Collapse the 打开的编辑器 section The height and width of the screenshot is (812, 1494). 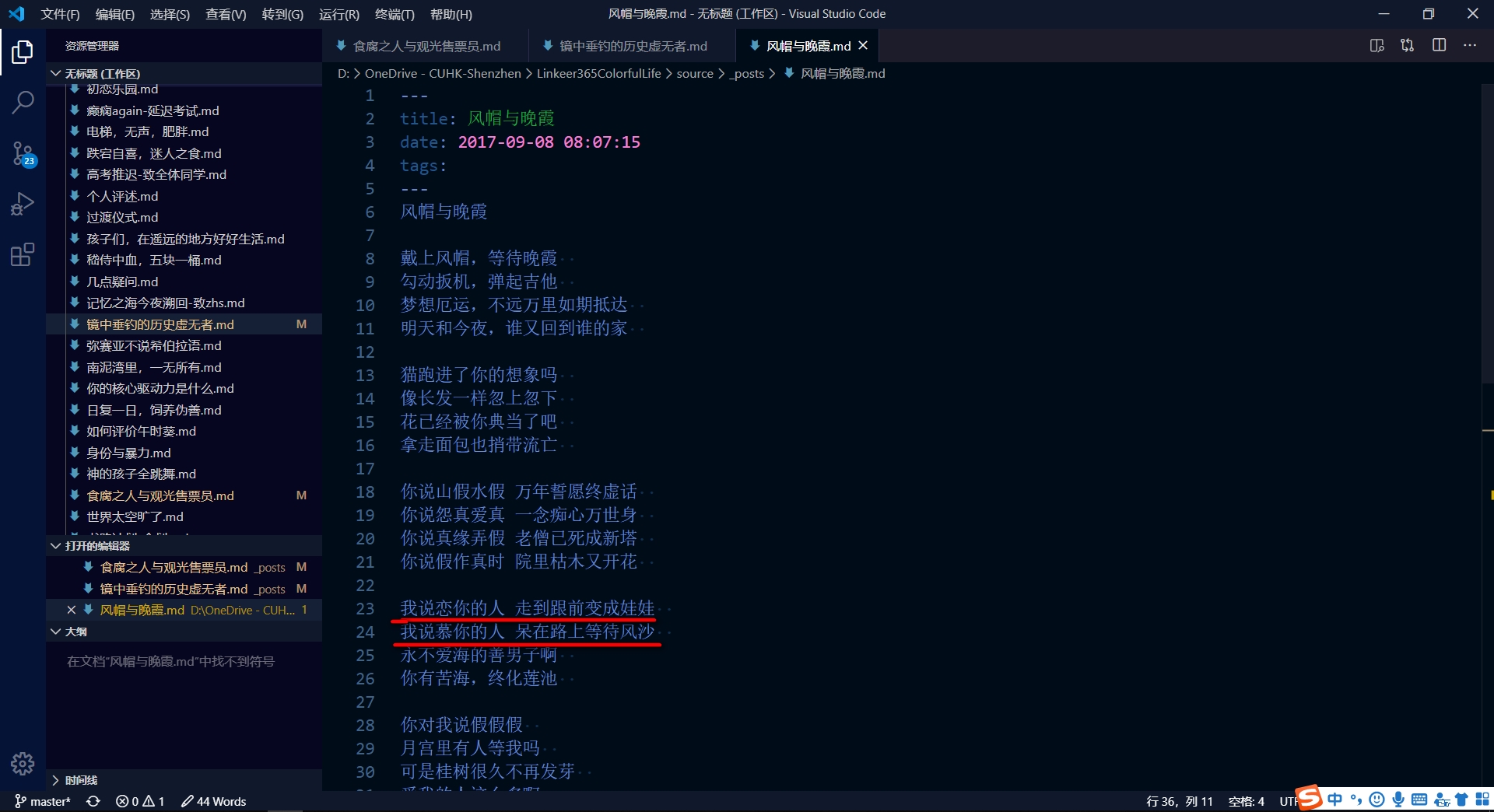click(x=55, y=546)
